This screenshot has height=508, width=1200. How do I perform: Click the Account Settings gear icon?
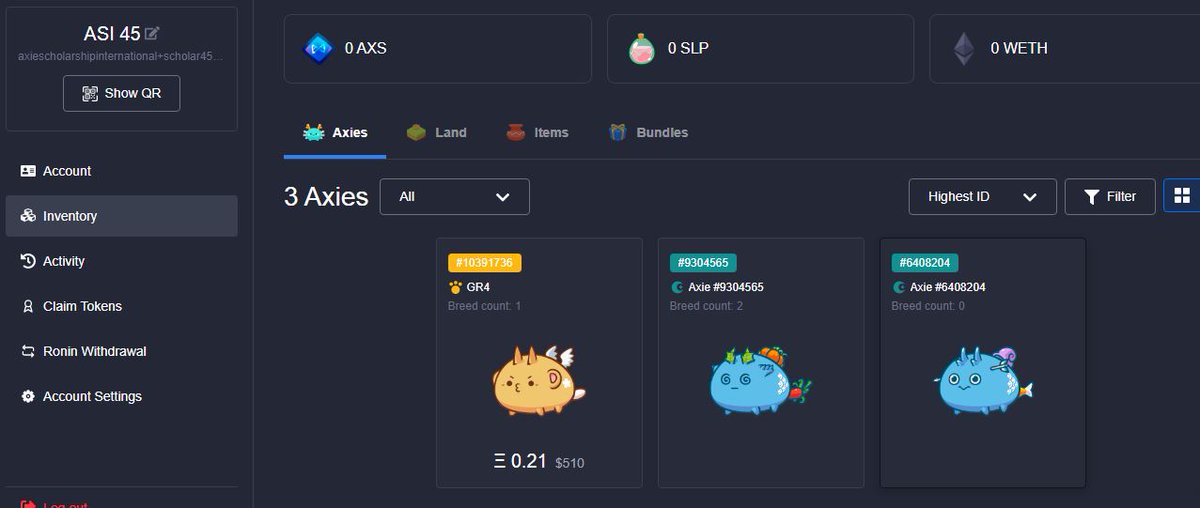click(28, 396)
